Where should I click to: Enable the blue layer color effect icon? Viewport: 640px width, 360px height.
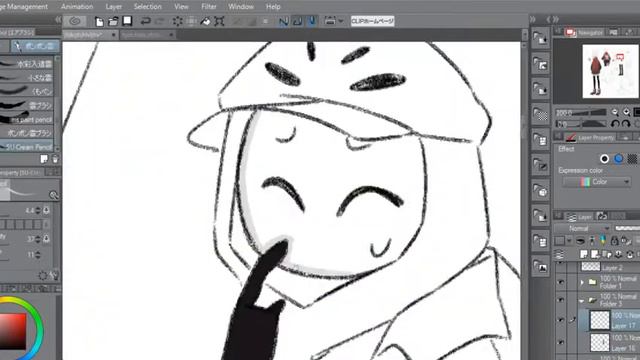click(619, 158)
